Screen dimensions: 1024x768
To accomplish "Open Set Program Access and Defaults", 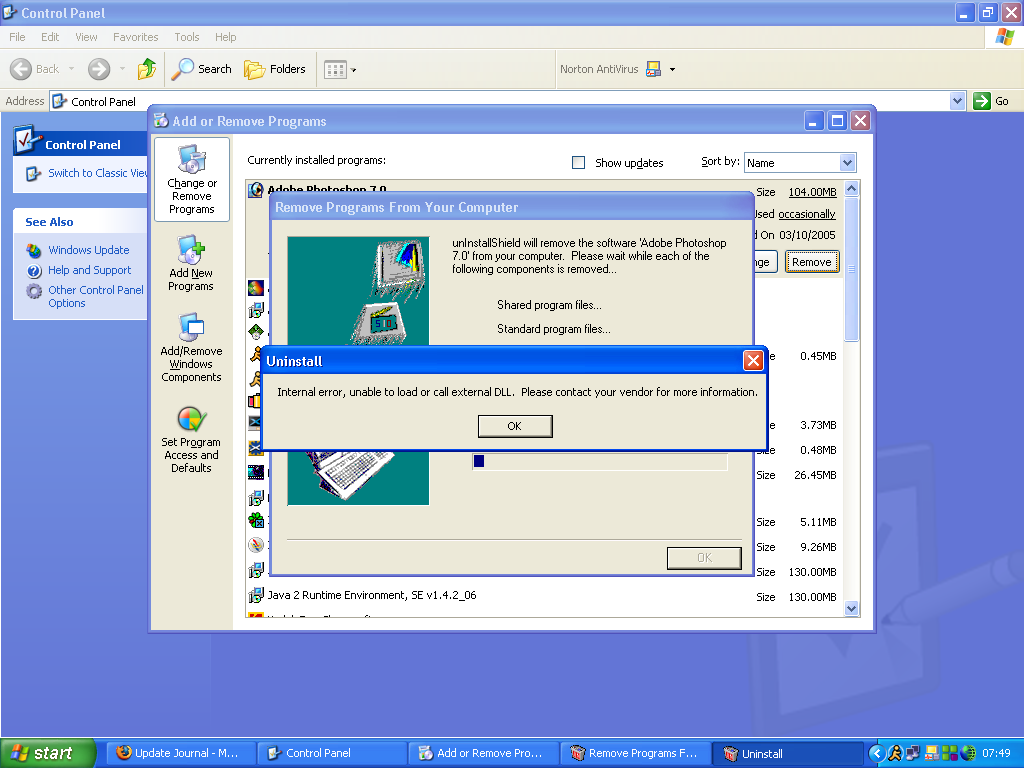I will click(191, 440).
